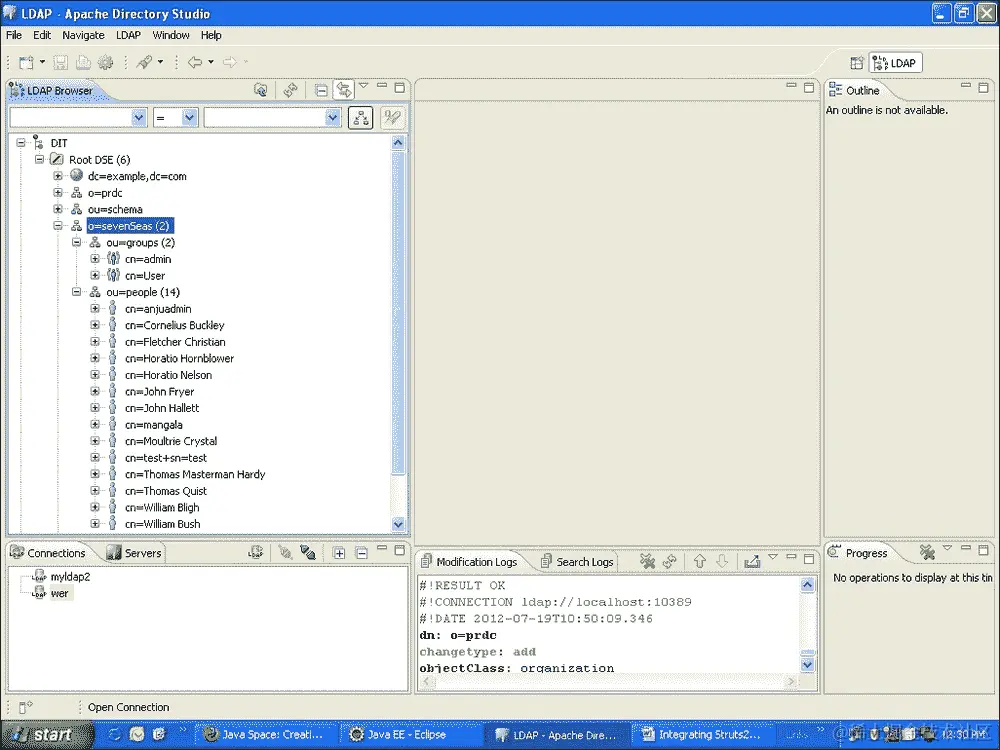Select cn=Cornelius Buckley entry

(175, 325)
